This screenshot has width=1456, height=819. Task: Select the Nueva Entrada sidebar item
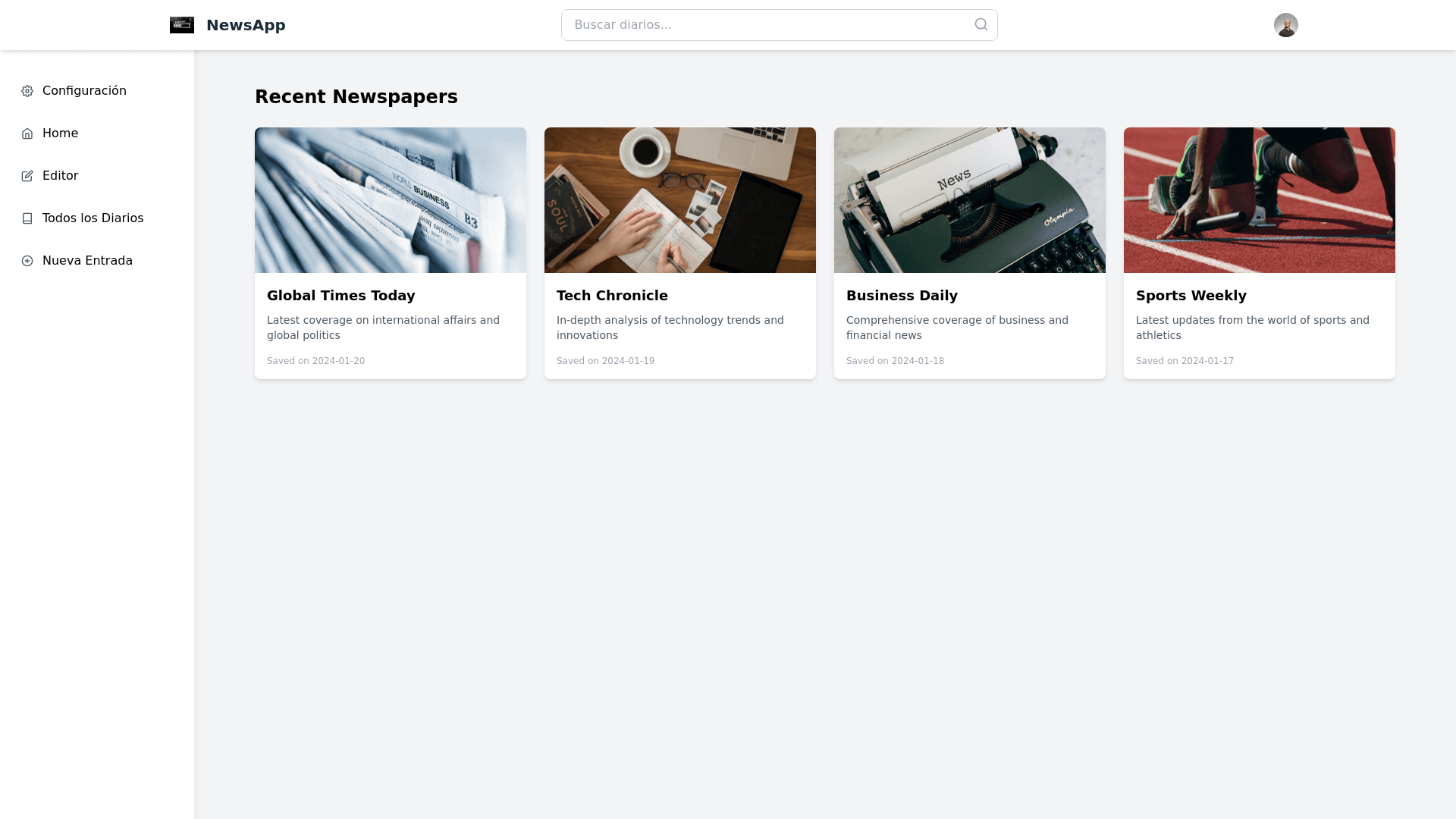point(87,261)
